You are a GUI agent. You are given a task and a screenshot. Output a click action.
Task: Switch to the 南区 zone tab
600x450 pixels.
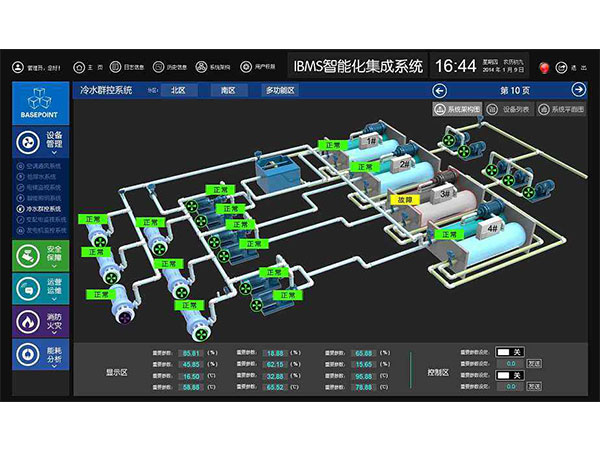228,91
